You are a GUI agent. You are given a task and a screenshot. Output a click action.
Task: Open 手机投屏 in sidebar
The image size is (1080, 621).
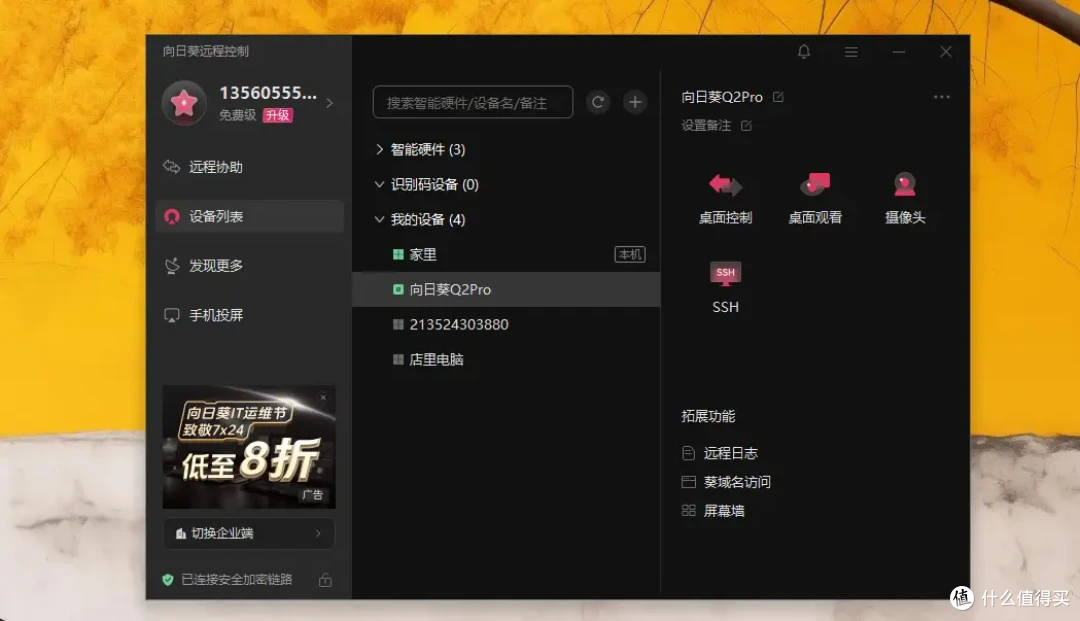[249, 315]
